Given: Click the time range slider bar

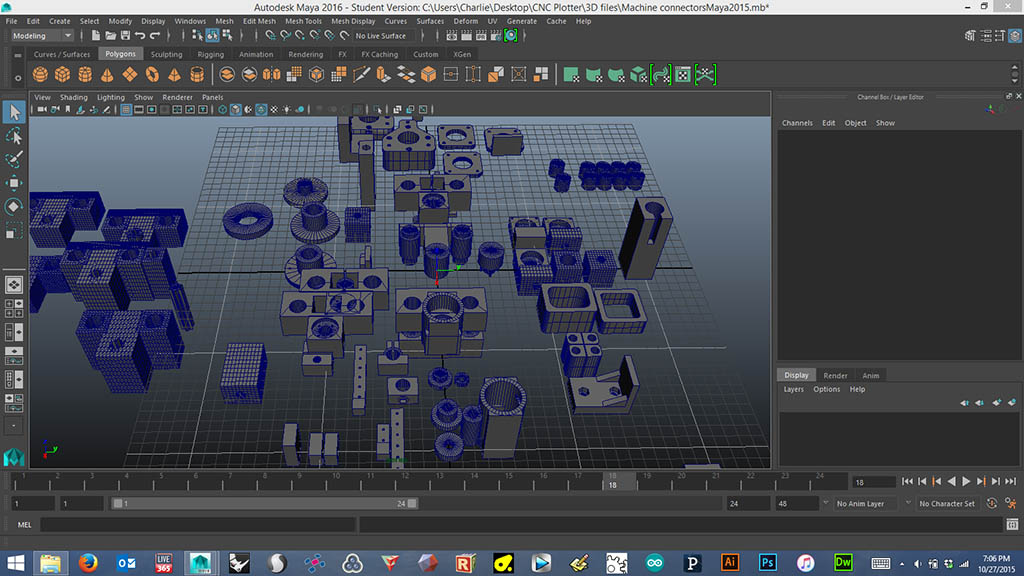Looking at the screenshot, I should (x=263, y=504).
